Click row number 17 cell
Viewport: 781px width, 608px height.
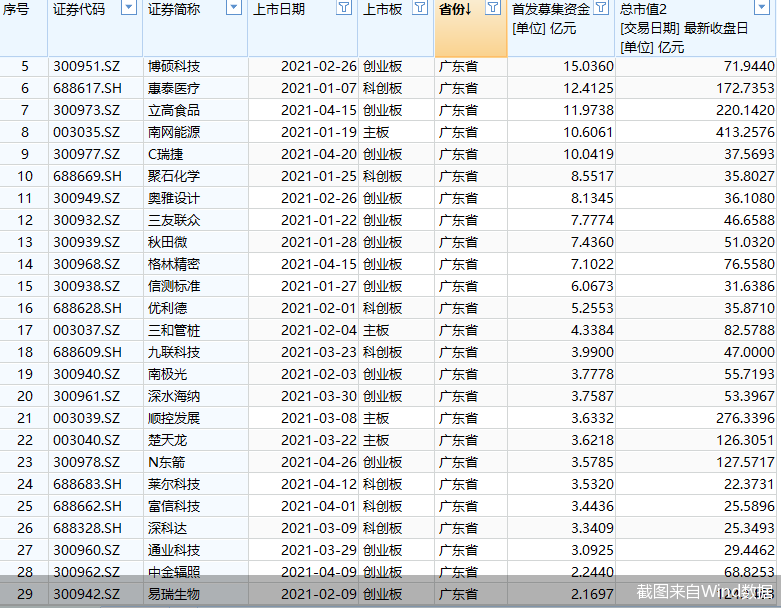pos(25,330)
